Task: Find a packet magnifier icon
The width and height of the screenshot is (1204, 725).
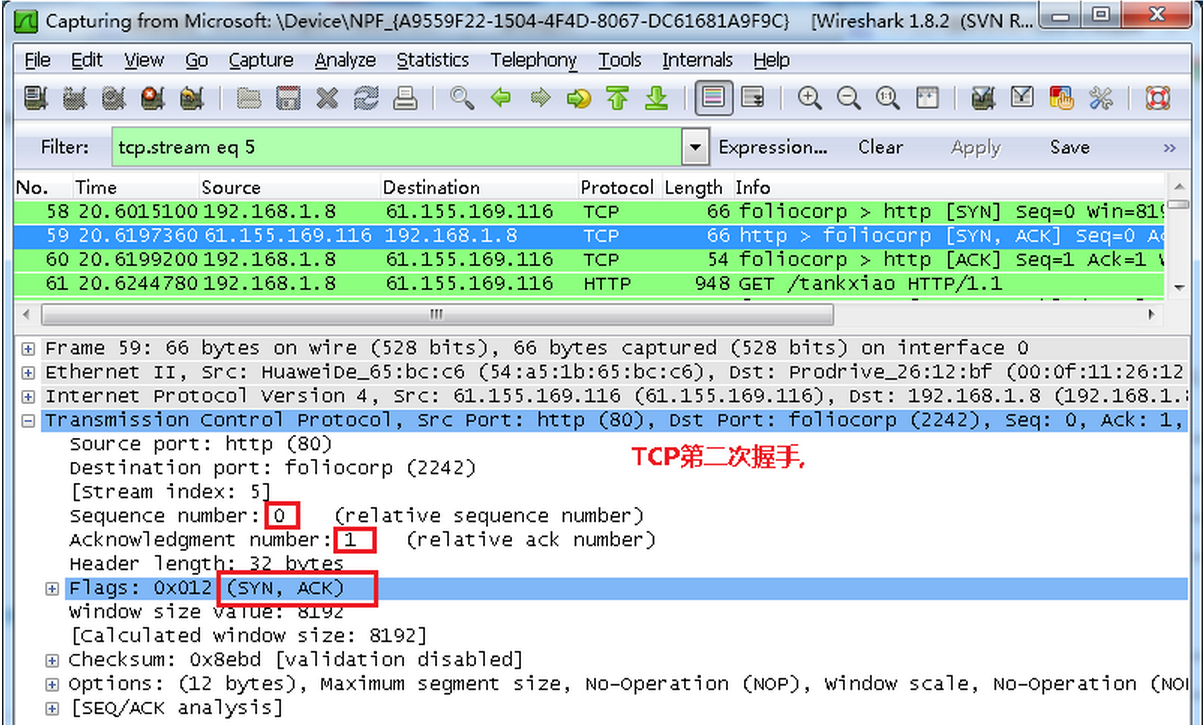Action: [461, 98]
